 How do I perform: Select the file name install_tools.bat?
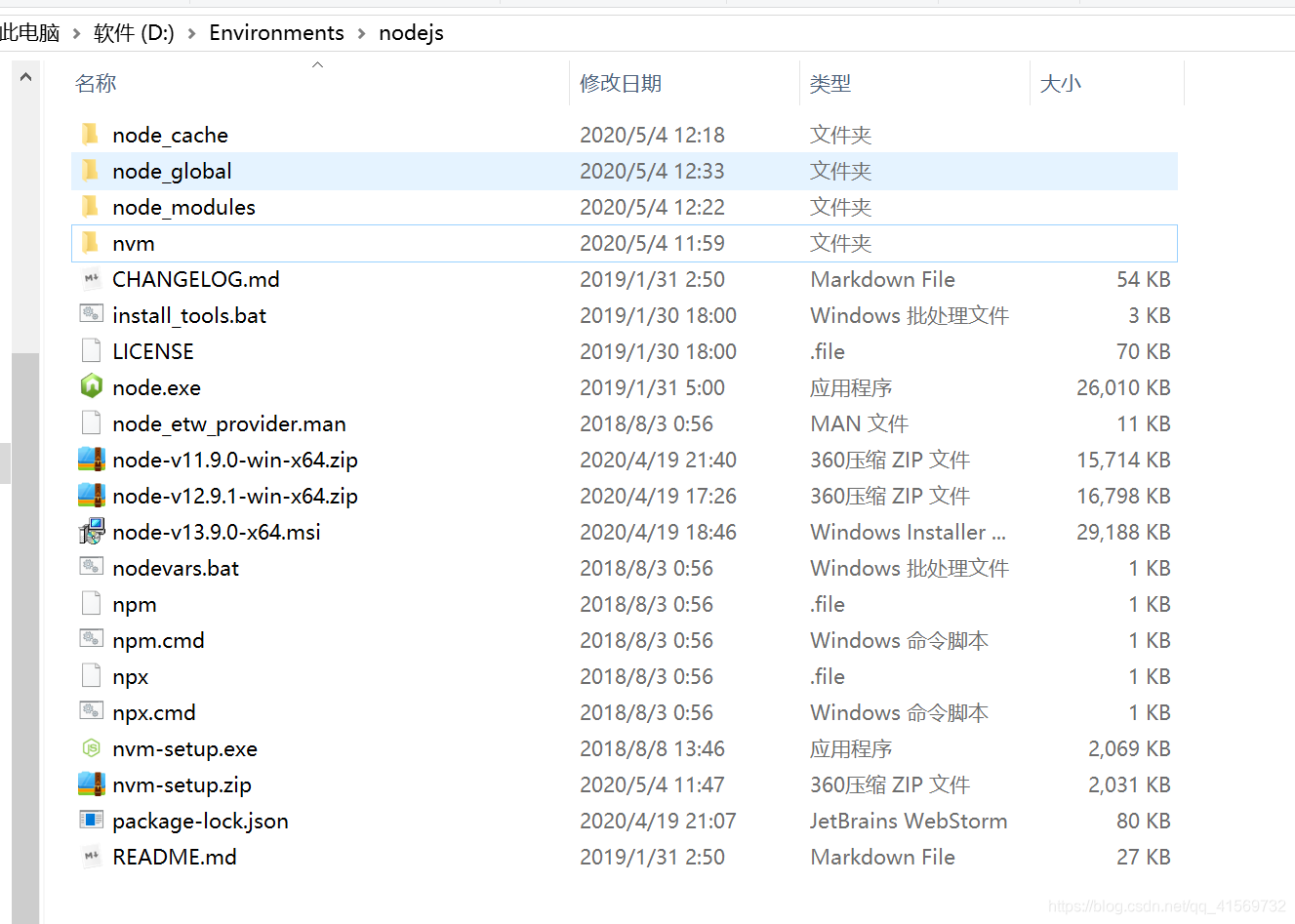coord(189,315)
